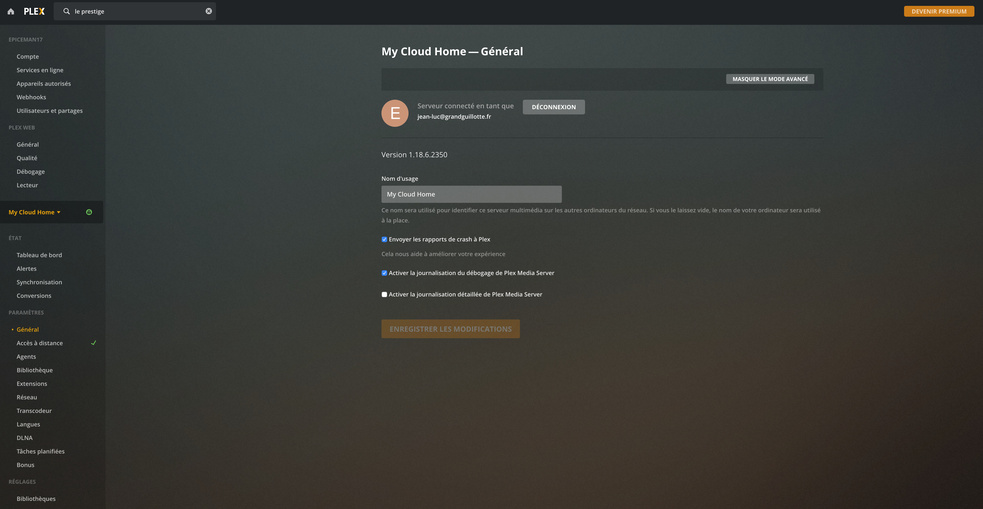
Task: Toggle sending crash reports to Plex
Action: click(x=384, y=239)
